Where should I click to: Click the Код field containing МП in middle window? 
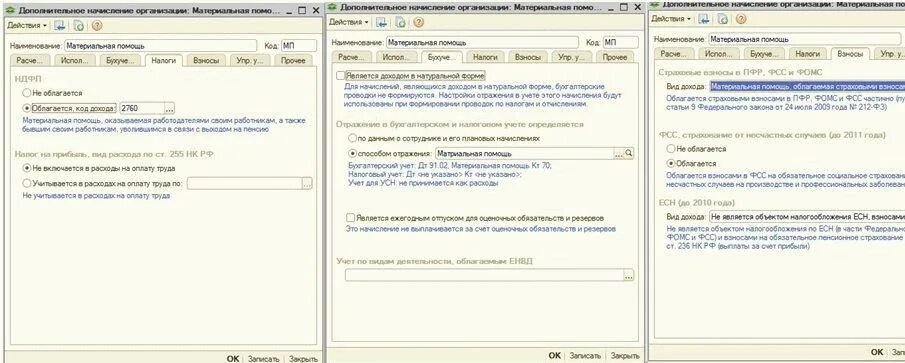tap(620, 42)
